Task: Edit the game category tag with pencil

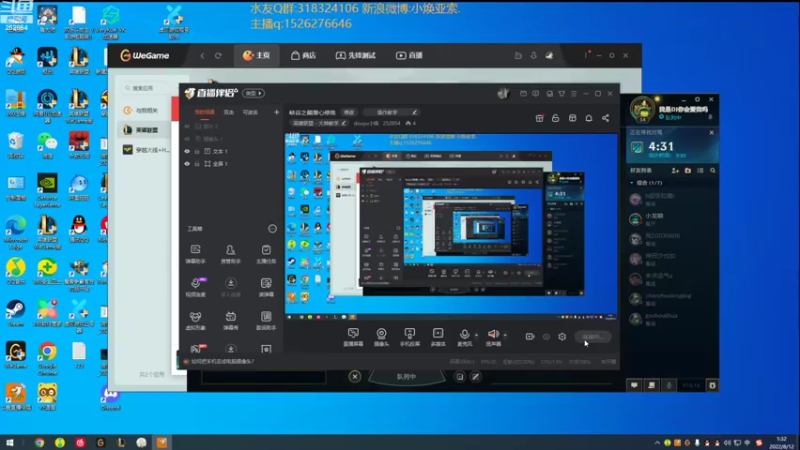Action: (344, 123)
